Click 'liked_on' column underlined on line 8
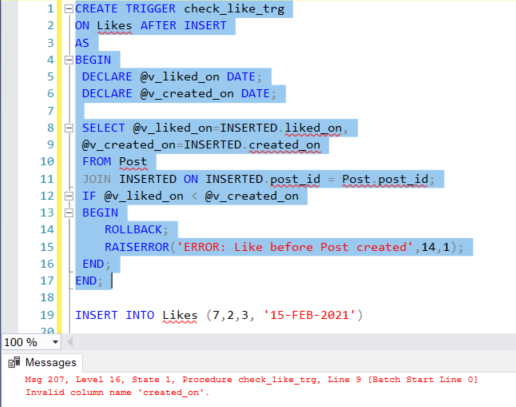The image size is (516, 407). click(313, 128)
